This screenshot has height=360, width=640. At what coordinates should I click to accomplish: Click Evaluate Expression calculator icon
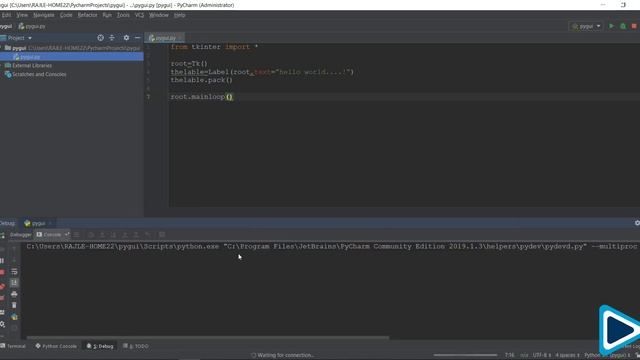[x=162, y=235]
